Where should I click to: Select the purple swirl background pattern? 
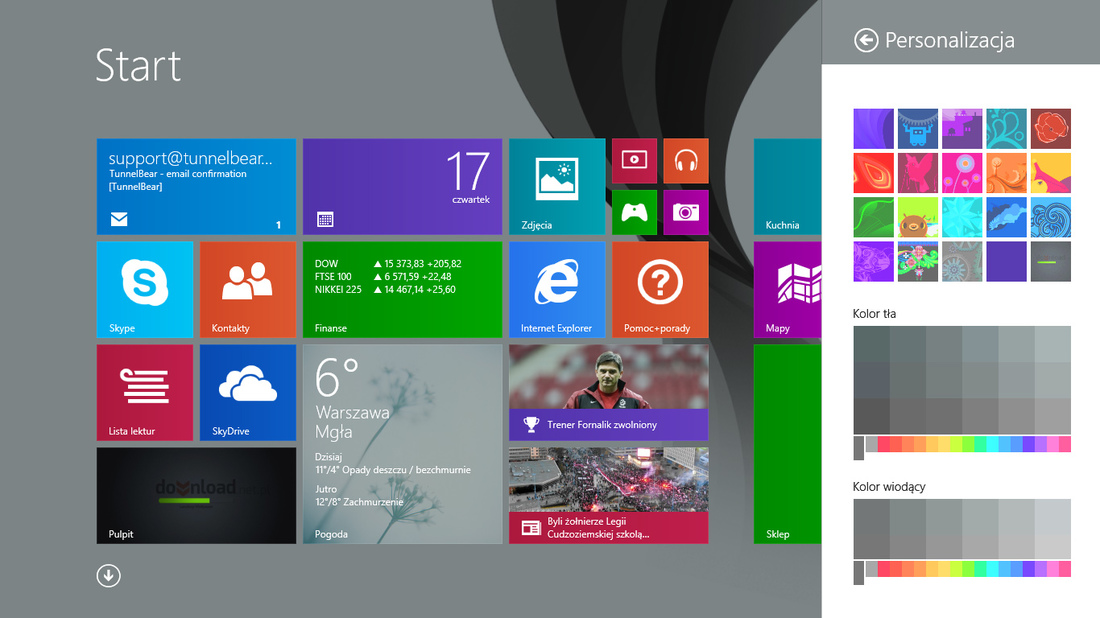(873, 128)
